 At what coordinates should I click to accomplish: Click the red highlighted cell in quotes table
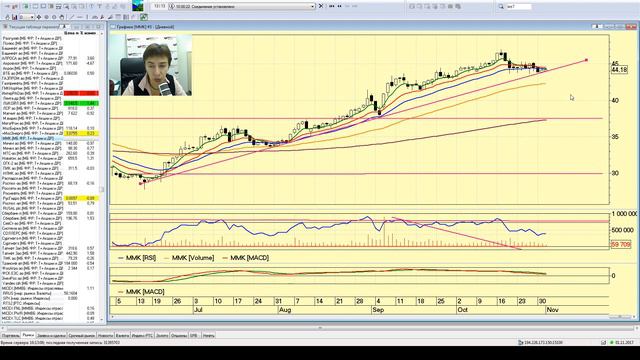pyautogui.click(x=81, y=93)
